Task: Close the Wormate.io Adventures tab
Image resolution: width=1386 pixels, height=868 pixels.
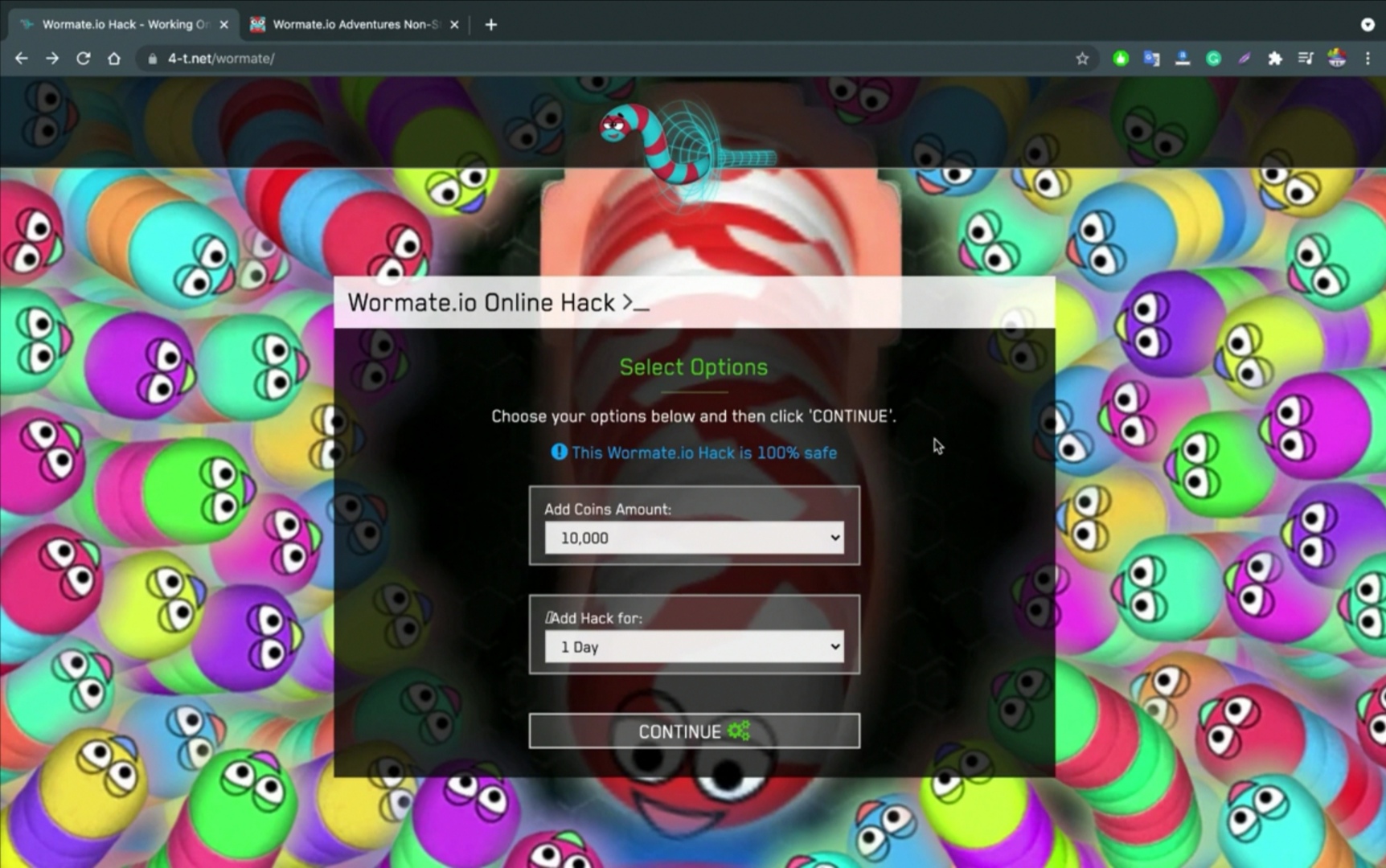Action: 454,25
